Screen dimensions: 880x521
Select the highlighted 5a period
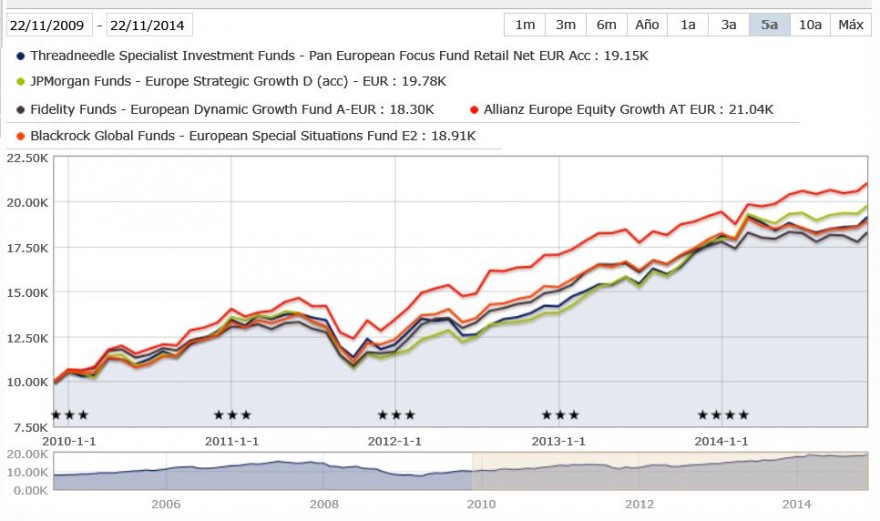coord(769,25)
